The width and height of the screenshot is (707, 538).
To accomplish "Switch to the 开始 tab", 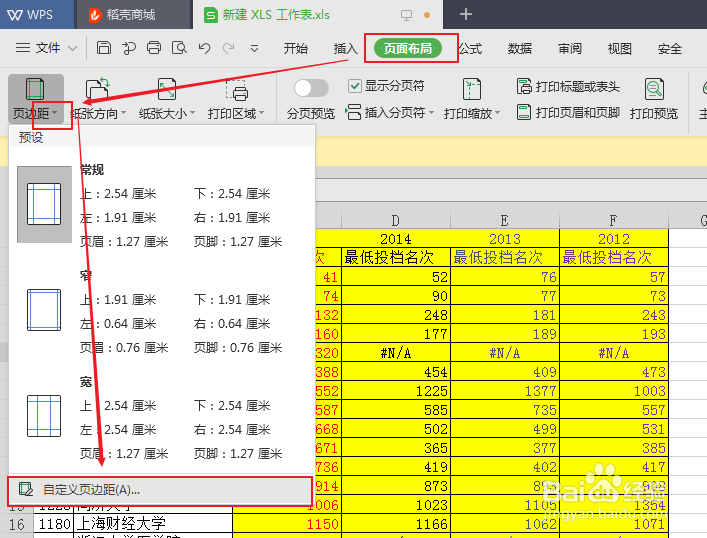I will pyautogui.click(x=296, y=48).
